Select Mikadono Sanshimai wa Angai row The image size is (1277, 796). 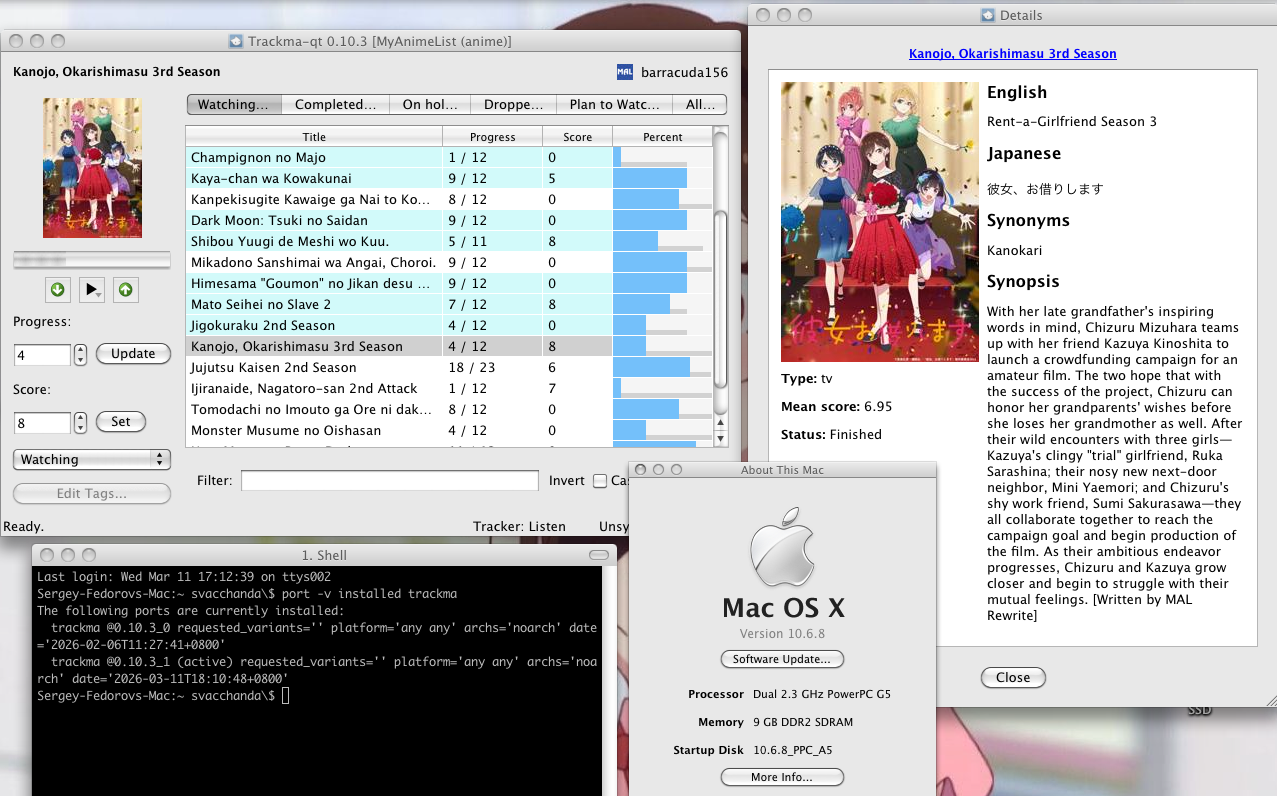[449, 262]
